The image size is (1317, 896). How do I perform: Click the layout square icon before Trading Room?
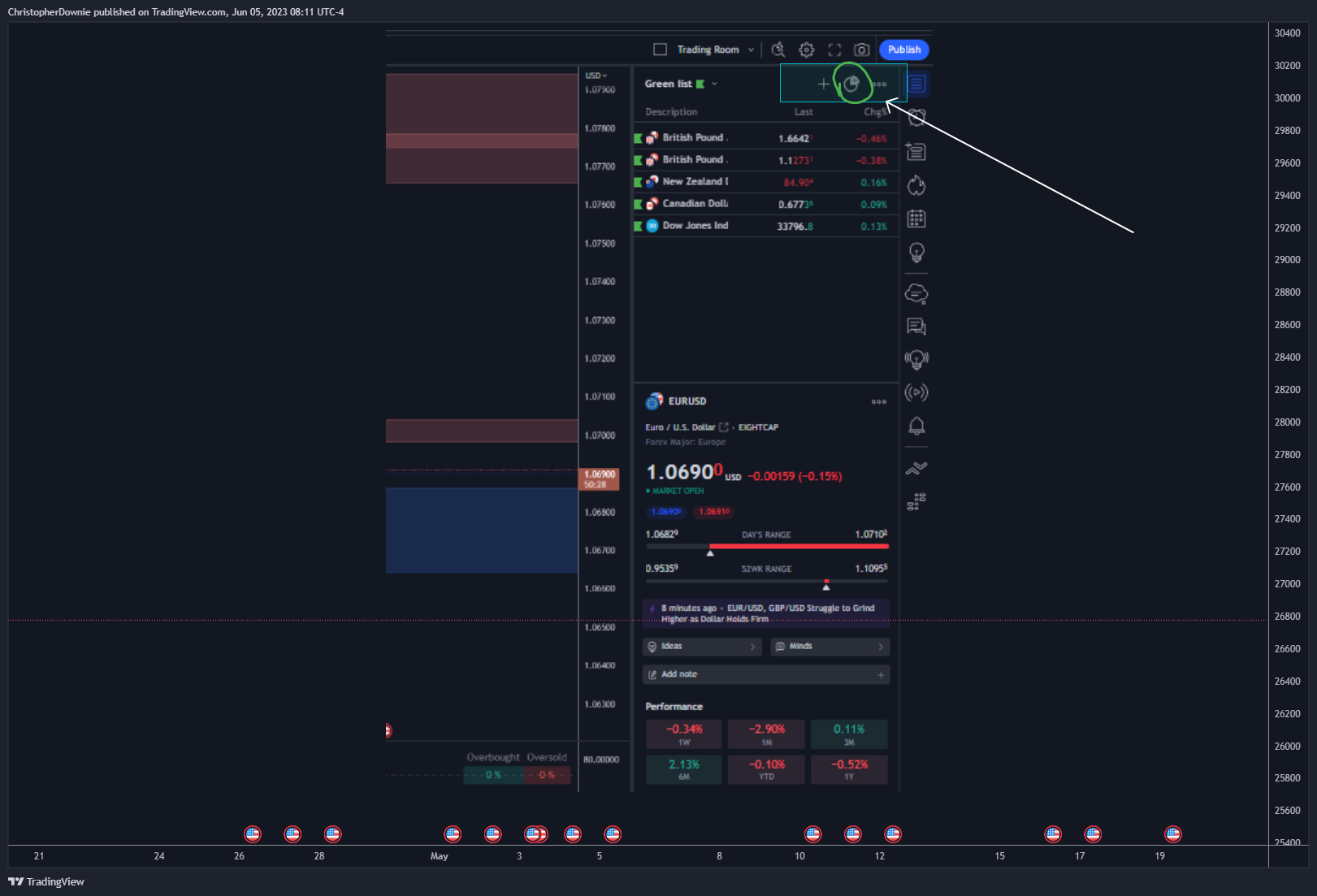click(661, 50)
